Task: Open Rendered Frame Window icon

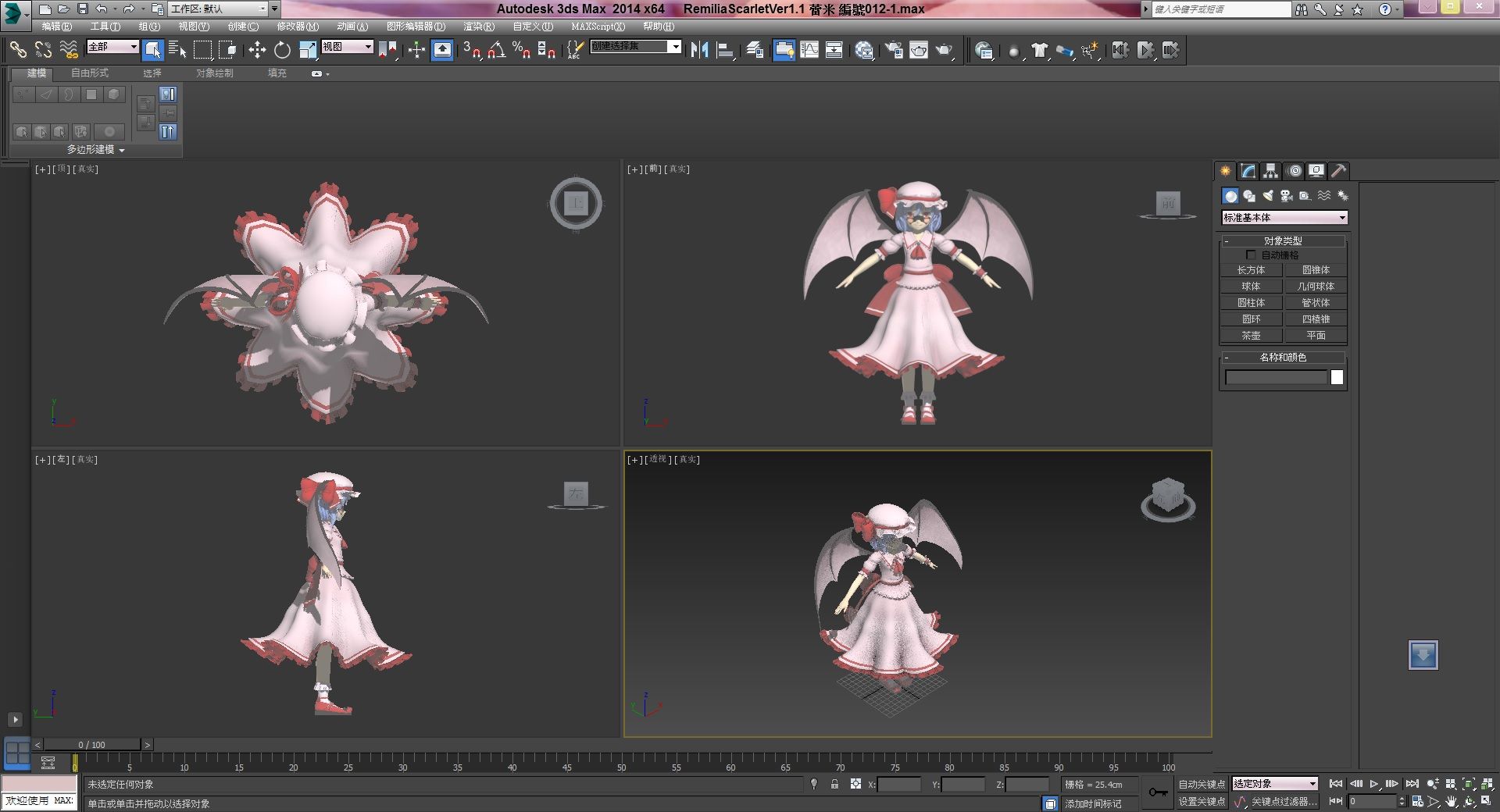Action: pyautogui.click(x=919, y=50)
